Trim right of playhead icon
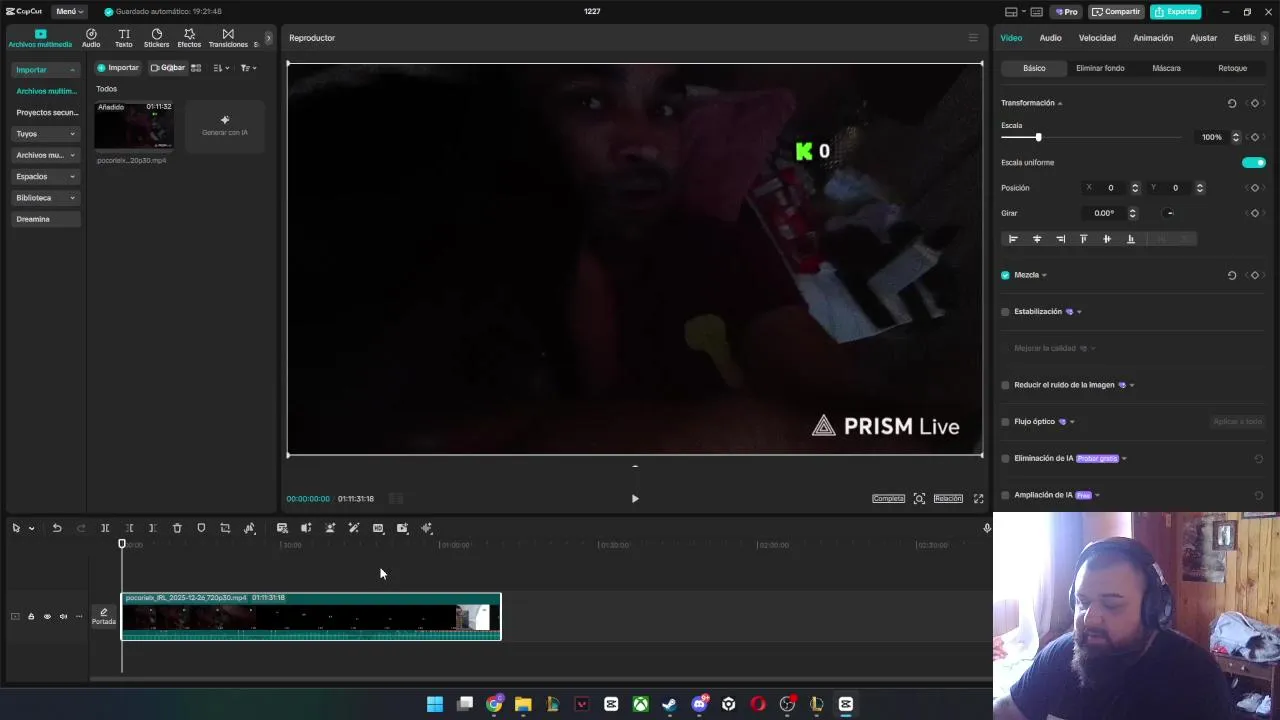 click(153, 528)
